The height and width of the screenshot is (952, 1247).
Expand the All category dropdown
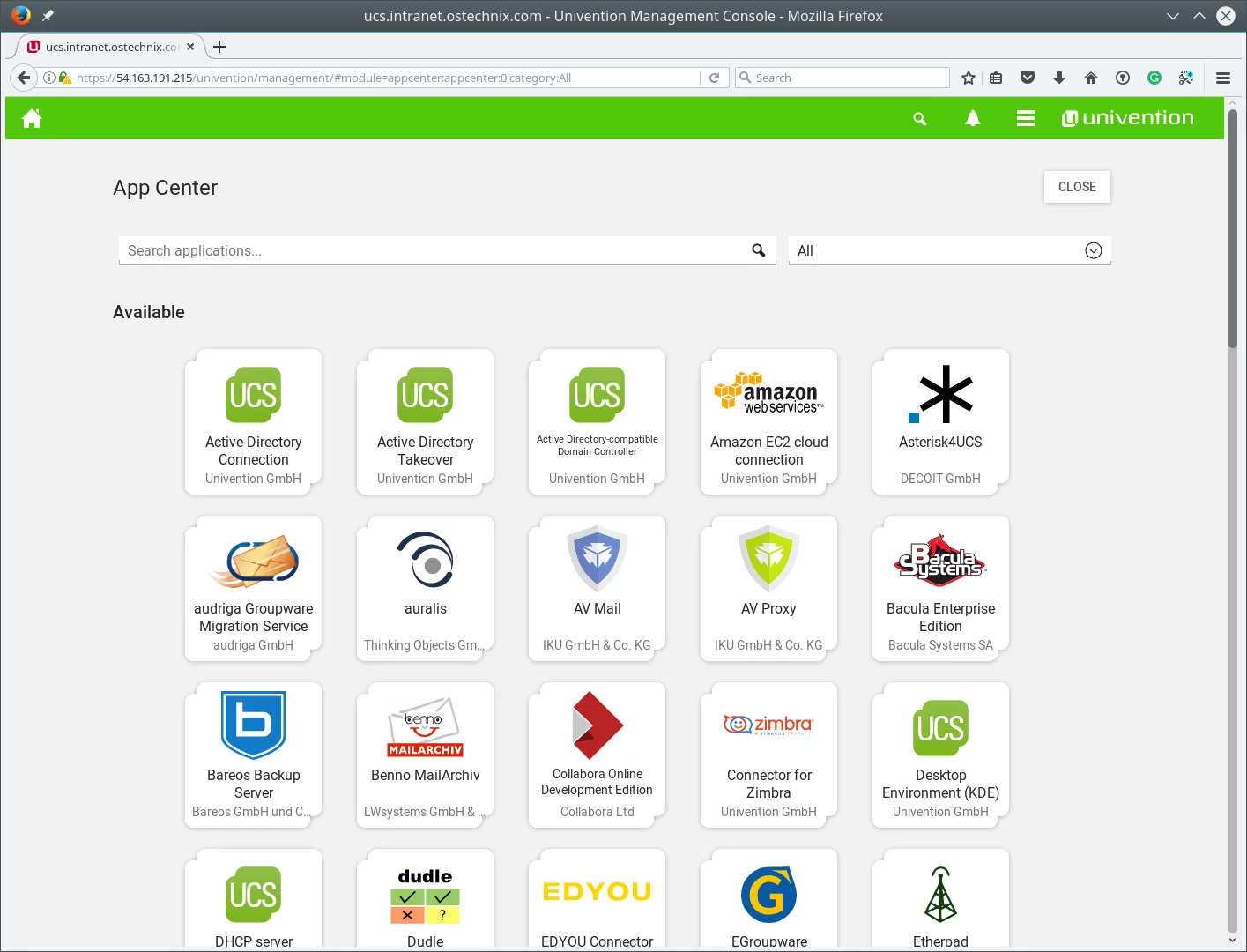point(1094,250)
